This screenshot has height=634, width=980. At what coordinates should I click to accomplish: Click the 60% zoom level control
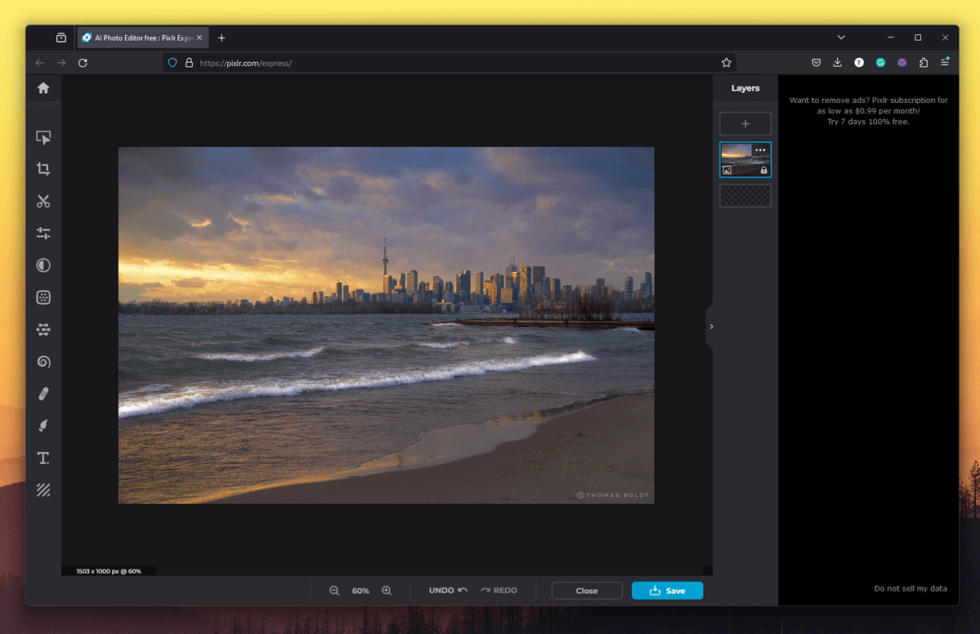point(360,590)
